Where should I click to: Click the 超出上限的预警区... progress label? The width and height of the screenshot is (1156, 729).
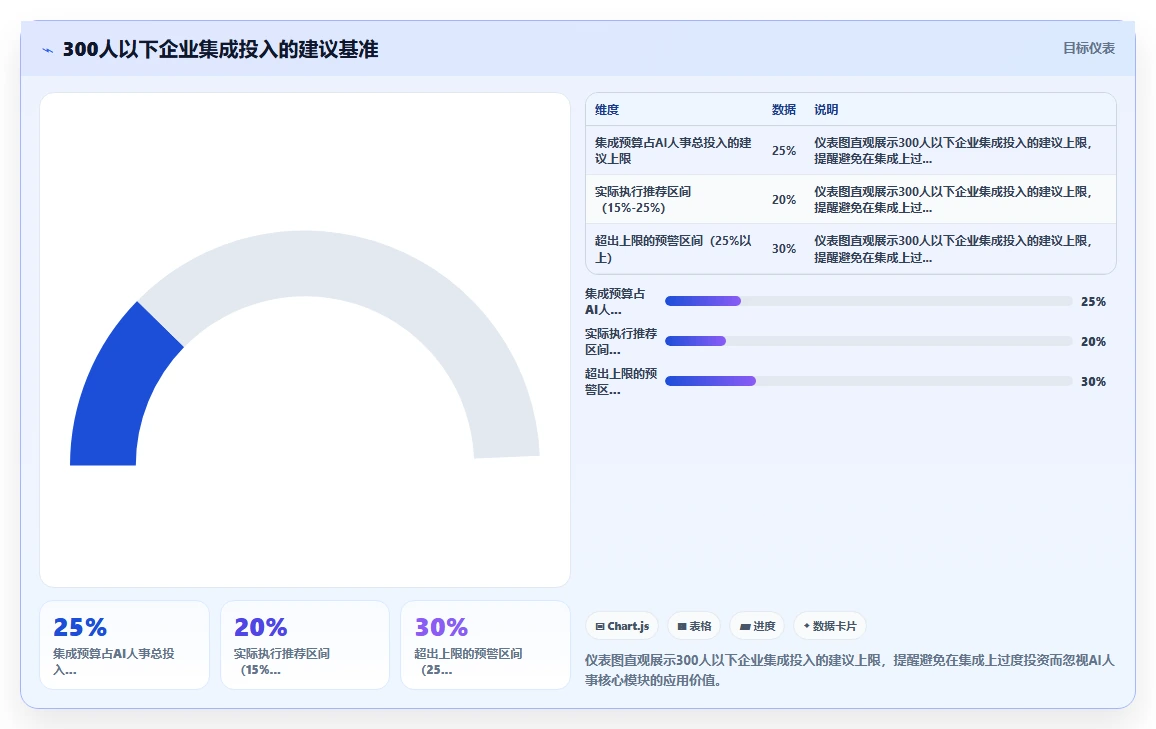621,381
